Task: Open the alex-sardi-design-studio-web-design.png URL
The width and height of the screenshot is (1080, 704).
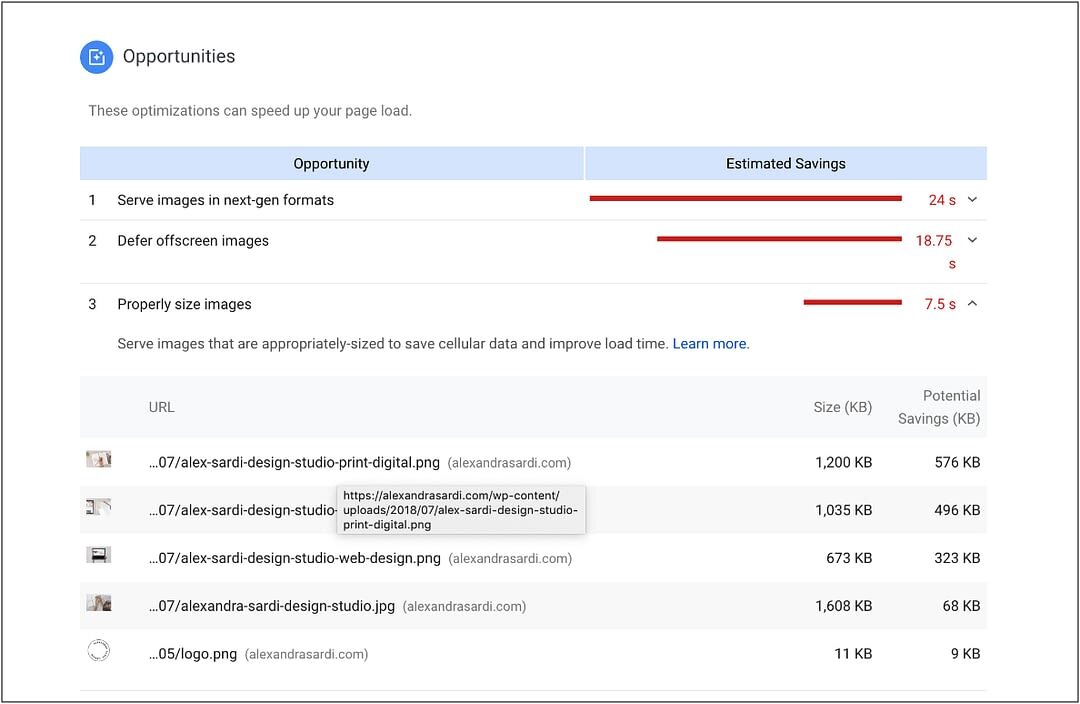Action: pos(294,558)
